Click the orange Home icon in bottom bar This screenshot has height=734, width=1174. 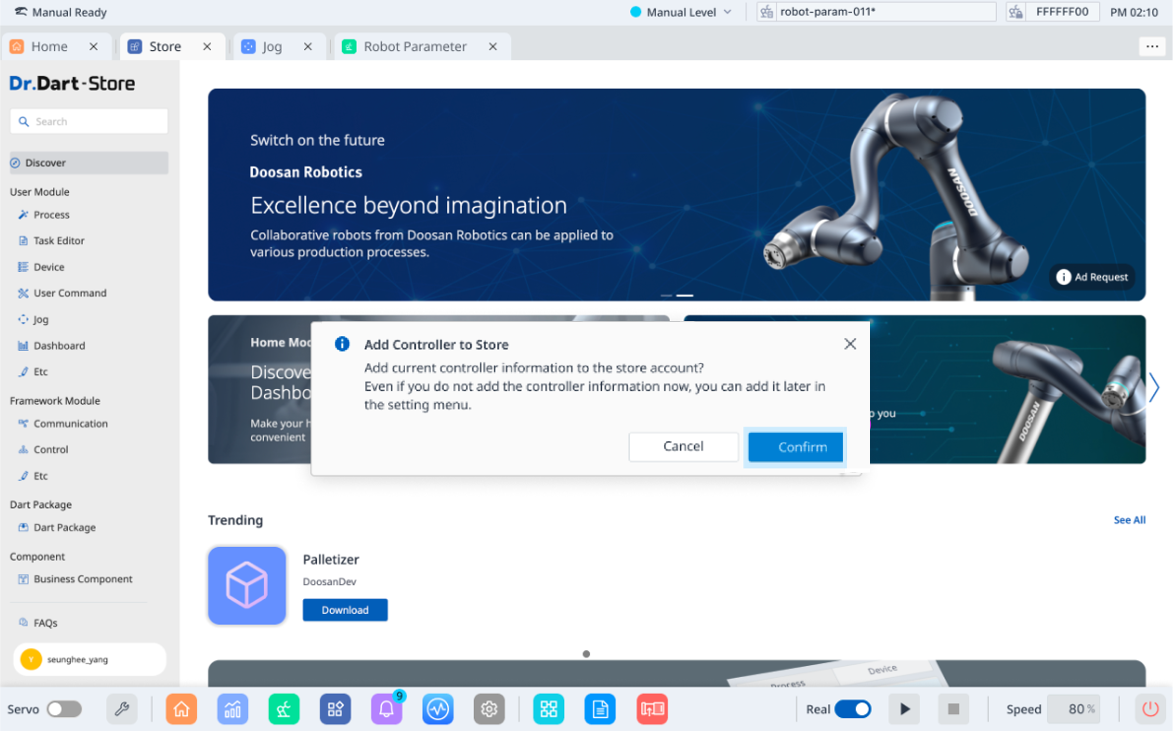click(182, 709)
